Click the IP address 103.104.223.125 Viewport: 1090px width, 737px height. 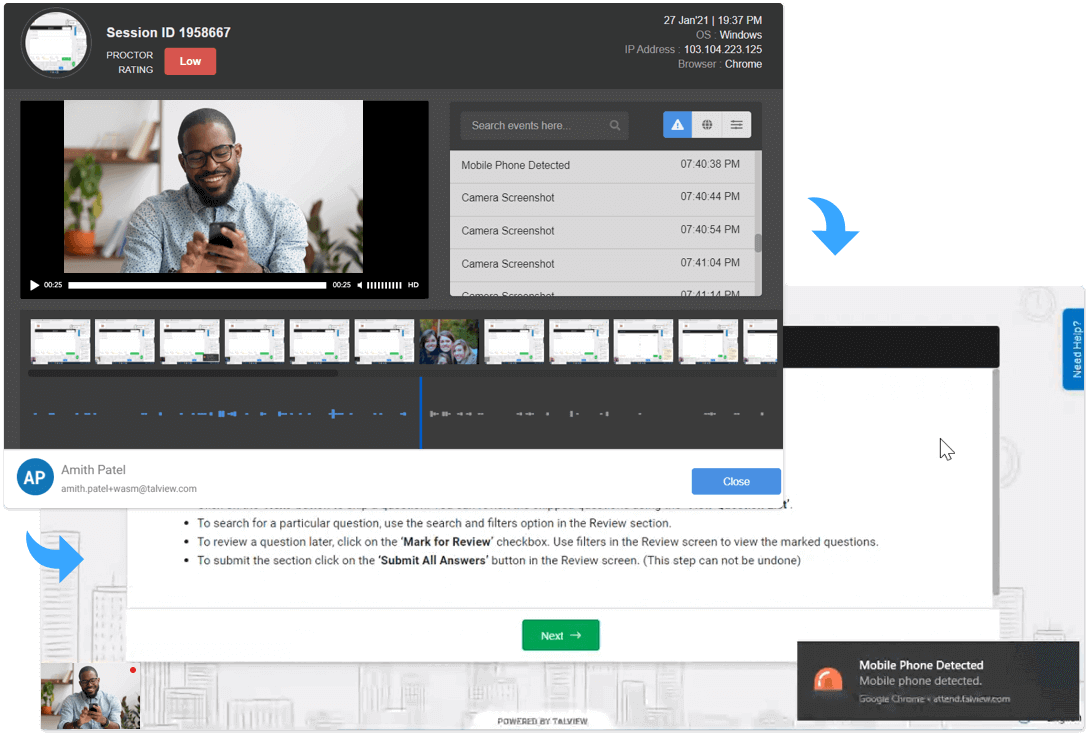723,49
